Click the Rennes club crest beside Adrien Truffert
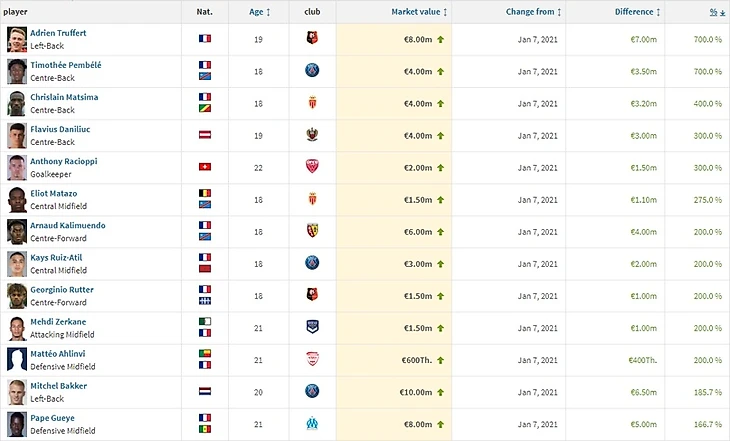 coord(311,39)
